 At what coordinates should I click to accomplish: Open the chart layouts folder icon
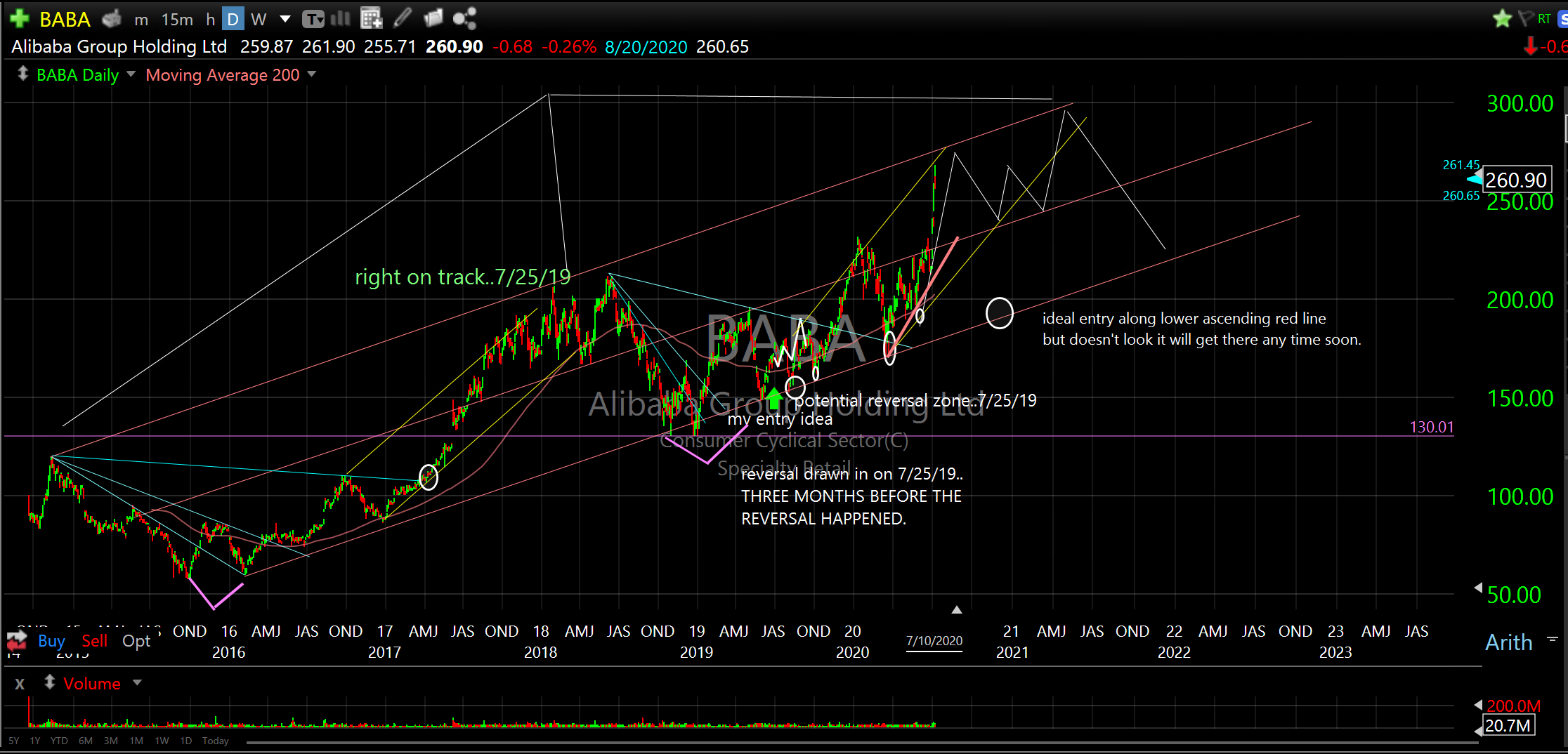coord(433,18)
